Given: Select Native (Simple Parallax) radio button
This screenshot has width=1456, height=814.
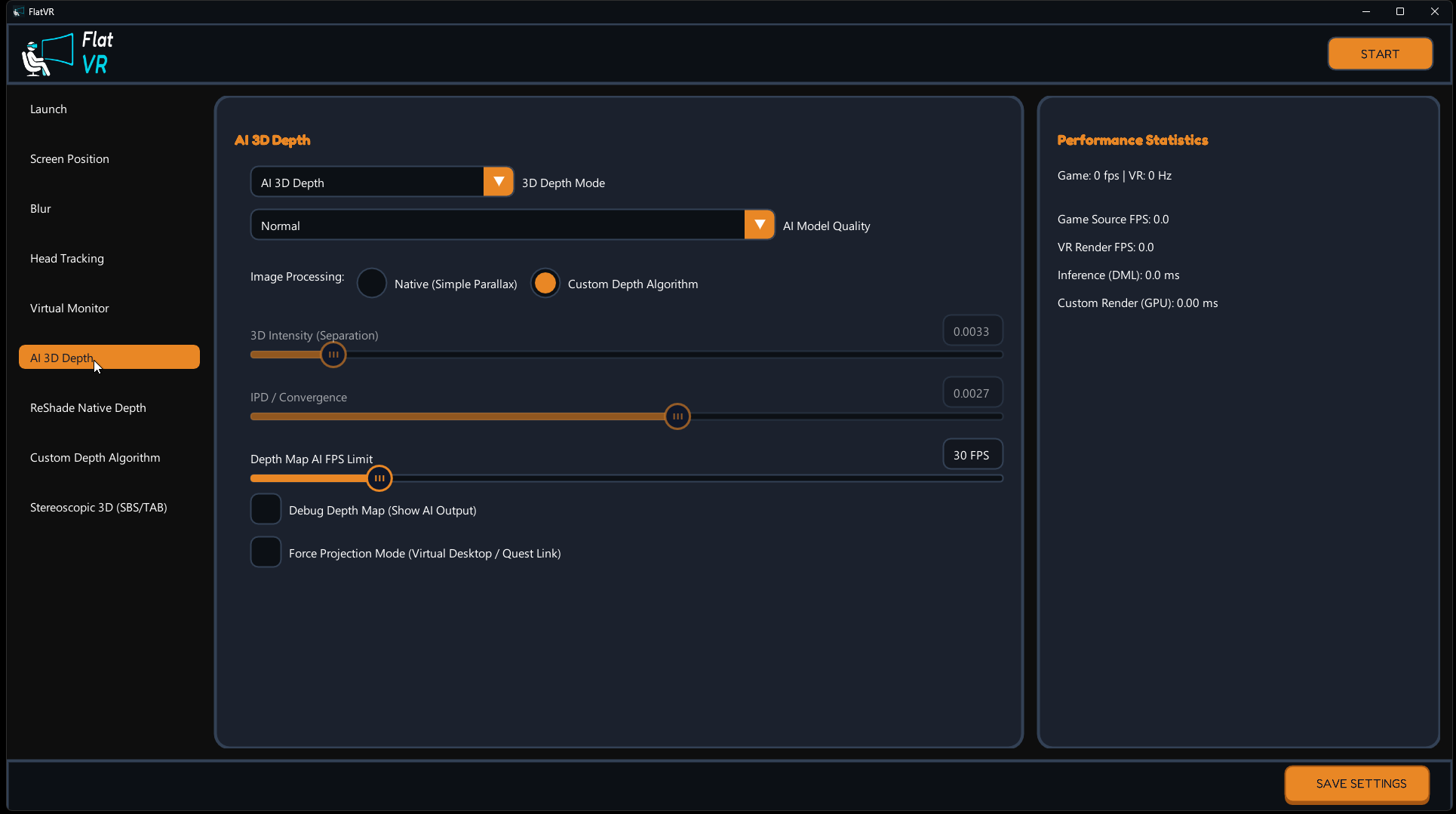Looking at the screenshot, I should (x=372, y=284).
